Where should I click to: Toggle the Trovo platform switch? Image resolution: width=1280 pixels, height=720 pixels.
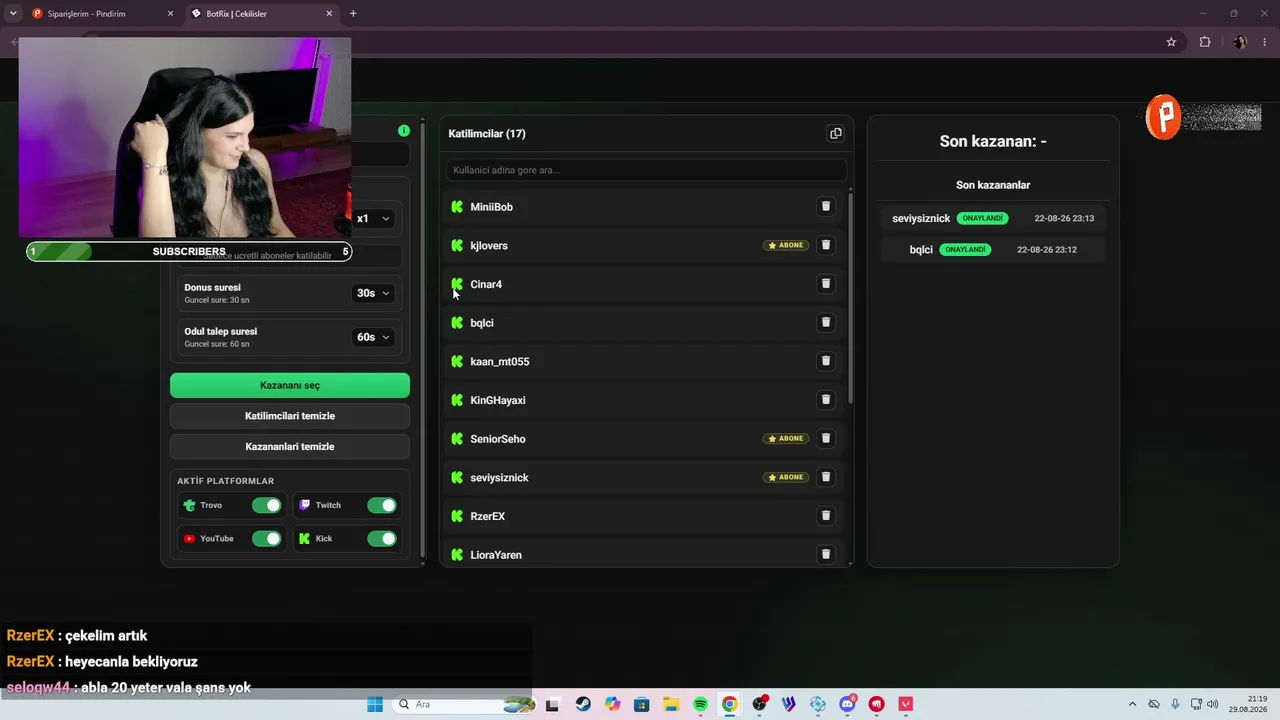(267, 505)
